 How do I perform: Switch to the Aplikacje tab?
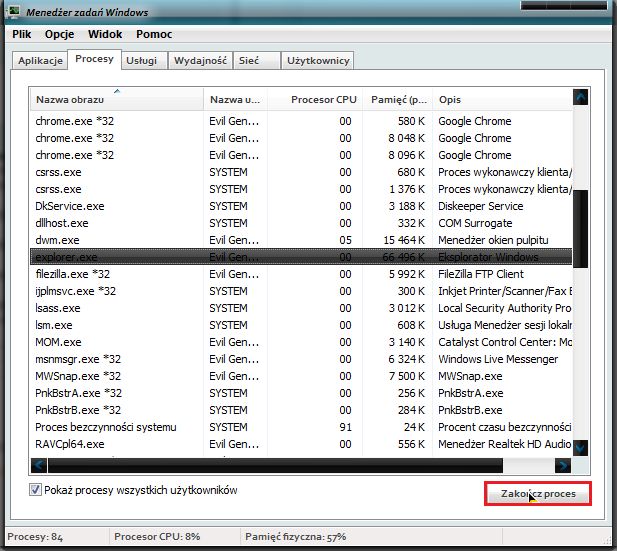pyautogui.click(x=40, y=61)
